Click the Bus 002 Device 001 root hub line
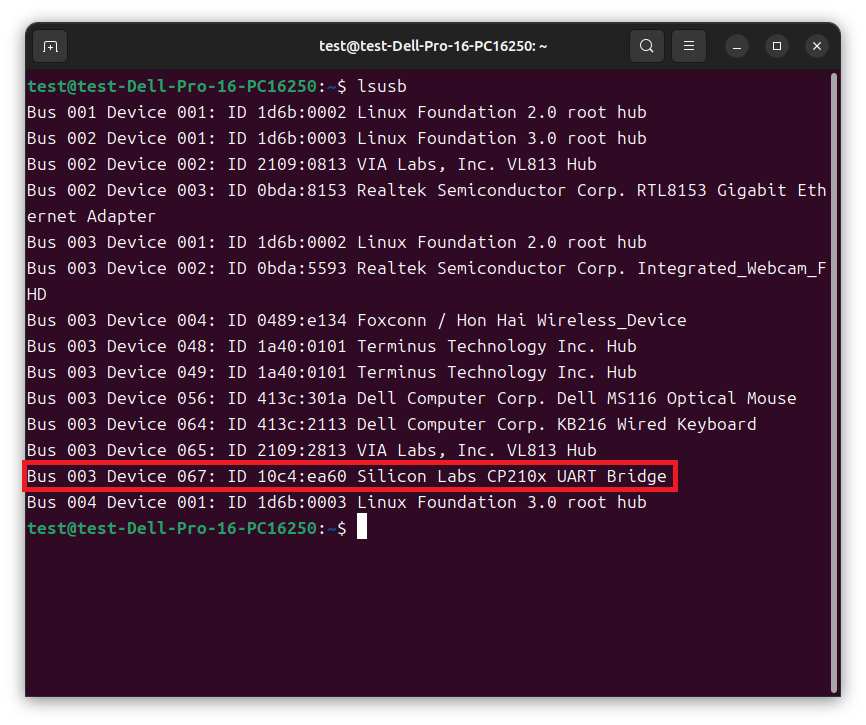The image size is (866, 725). (337, 139)
